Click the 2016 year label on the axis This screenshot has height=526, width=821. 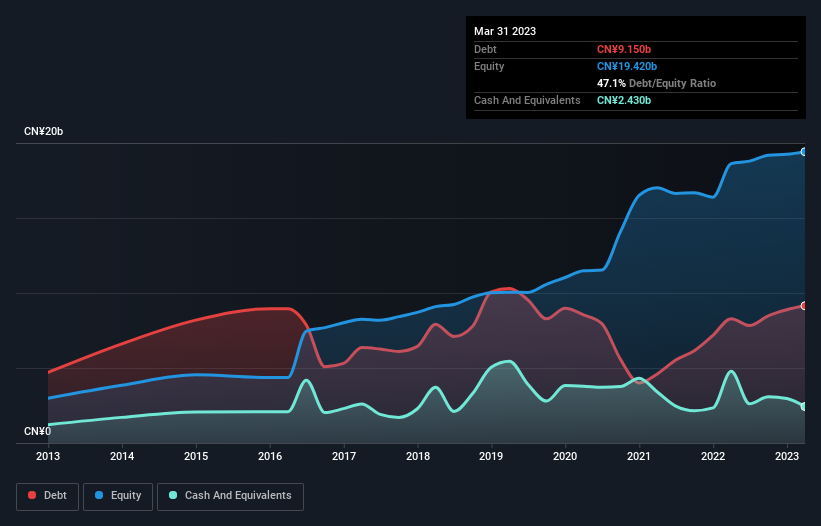click(x=270, y=456)
